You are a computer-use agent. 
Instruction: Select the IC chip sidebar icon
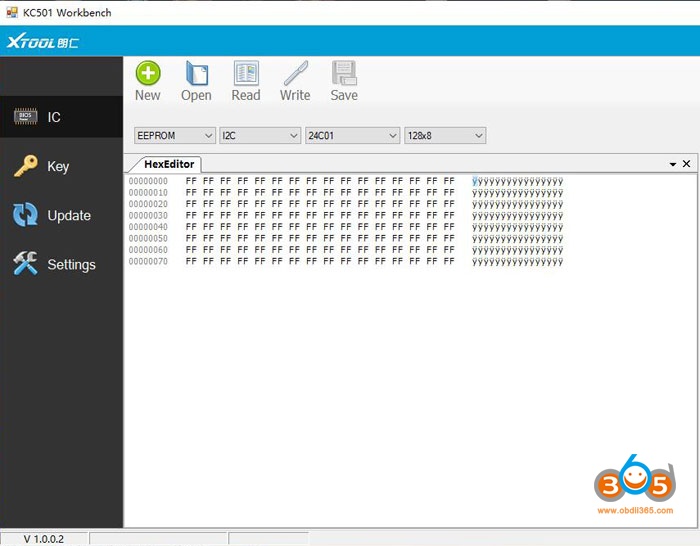coord(25,117)
